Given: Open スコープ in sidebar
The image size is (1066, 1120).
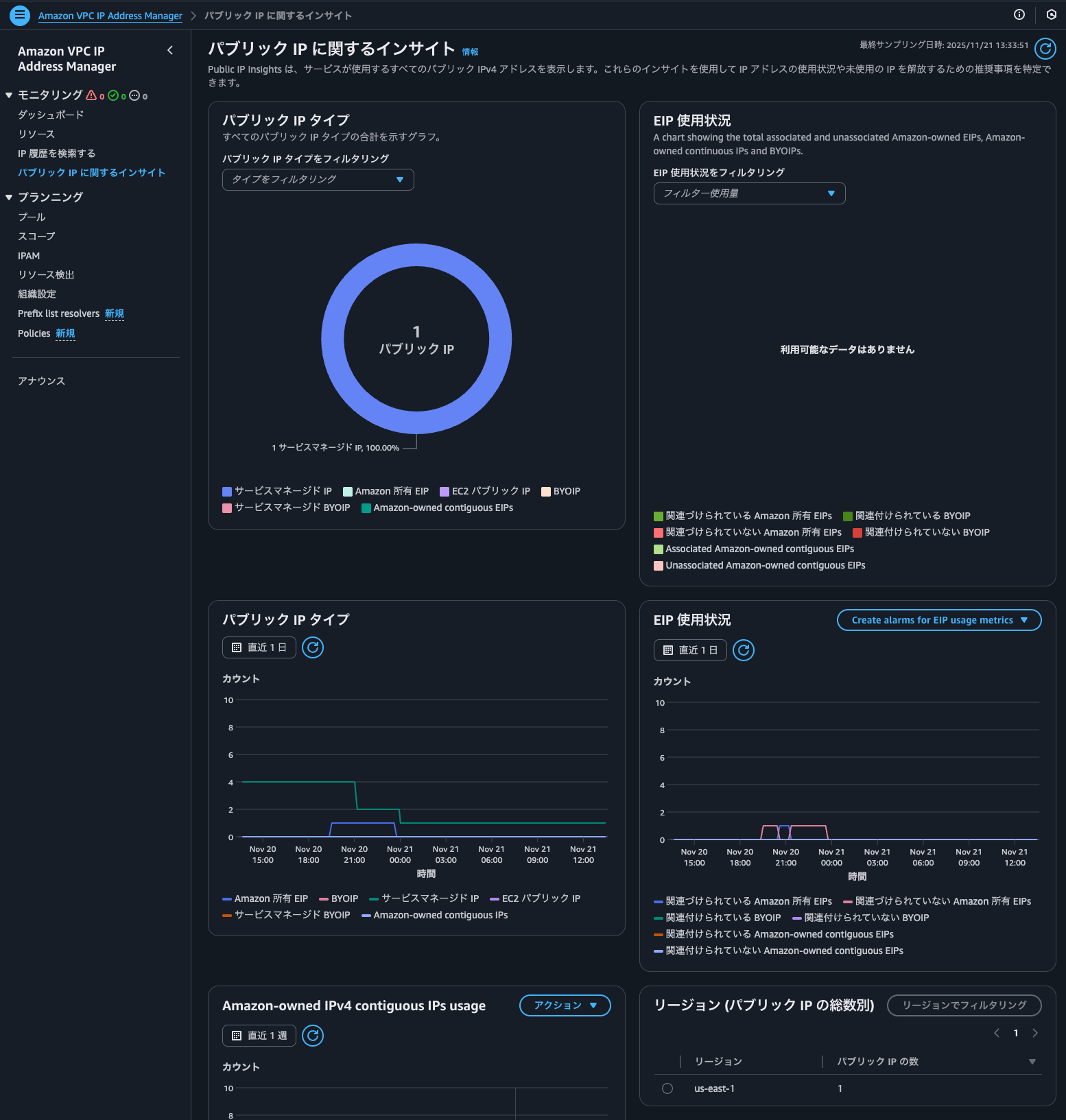Looking at the screenshot, I should (x=36, y=236).
